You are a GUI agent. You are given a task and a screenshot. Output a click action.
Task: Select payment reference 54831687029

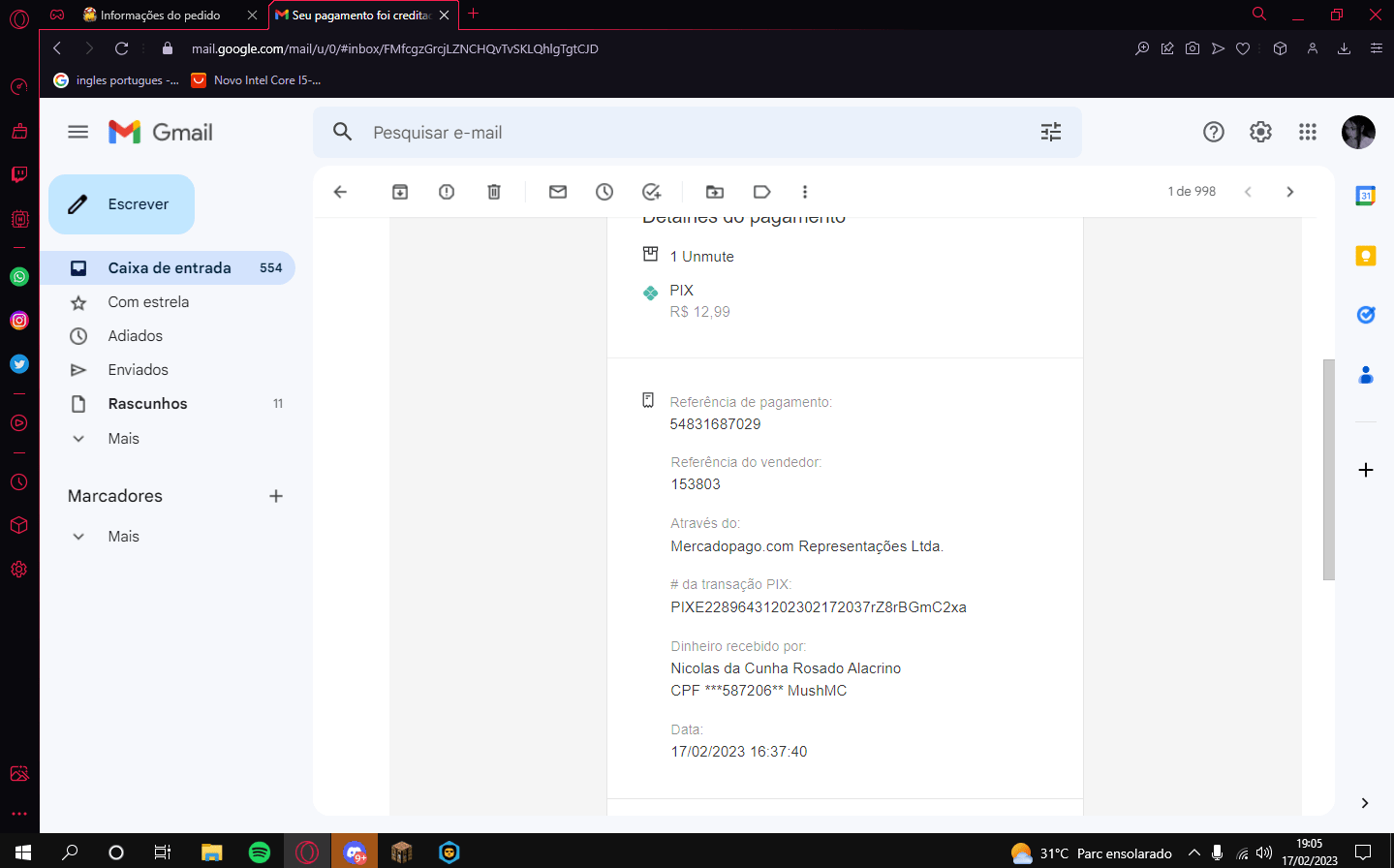point(715,424)
